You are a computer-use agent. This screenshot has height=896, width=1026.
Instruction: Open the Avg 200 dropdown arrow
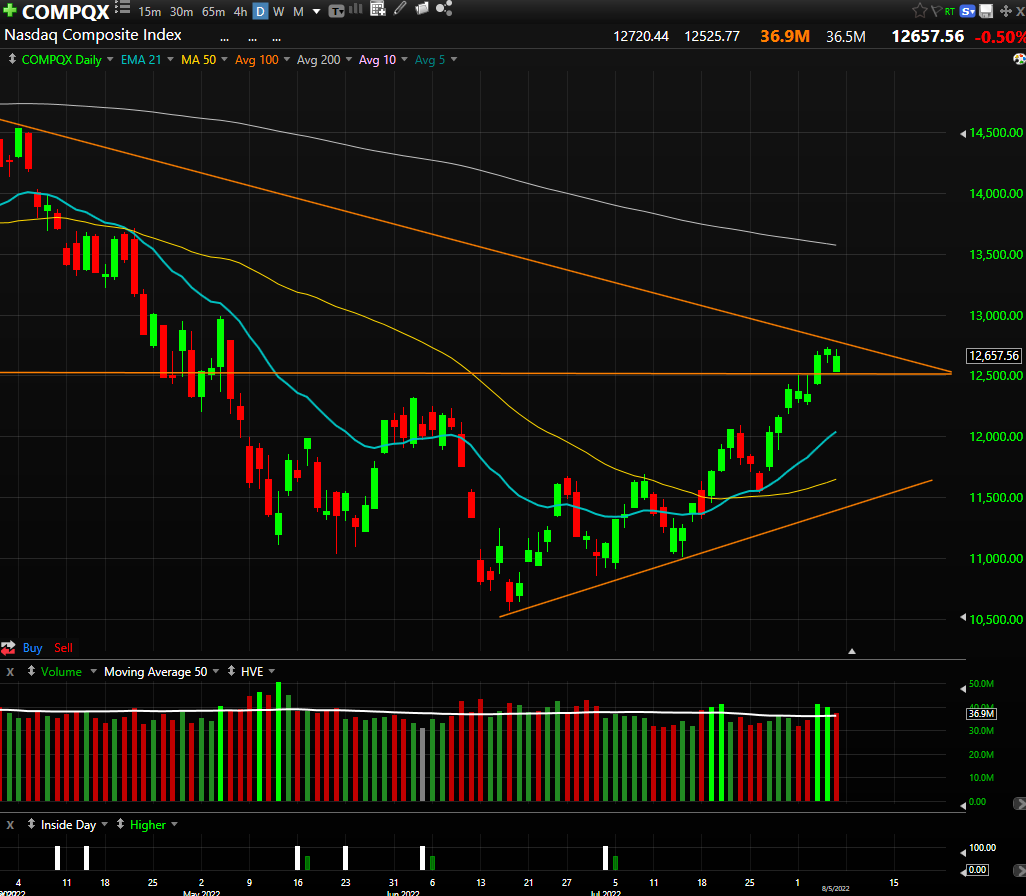(x=349, y=59)
